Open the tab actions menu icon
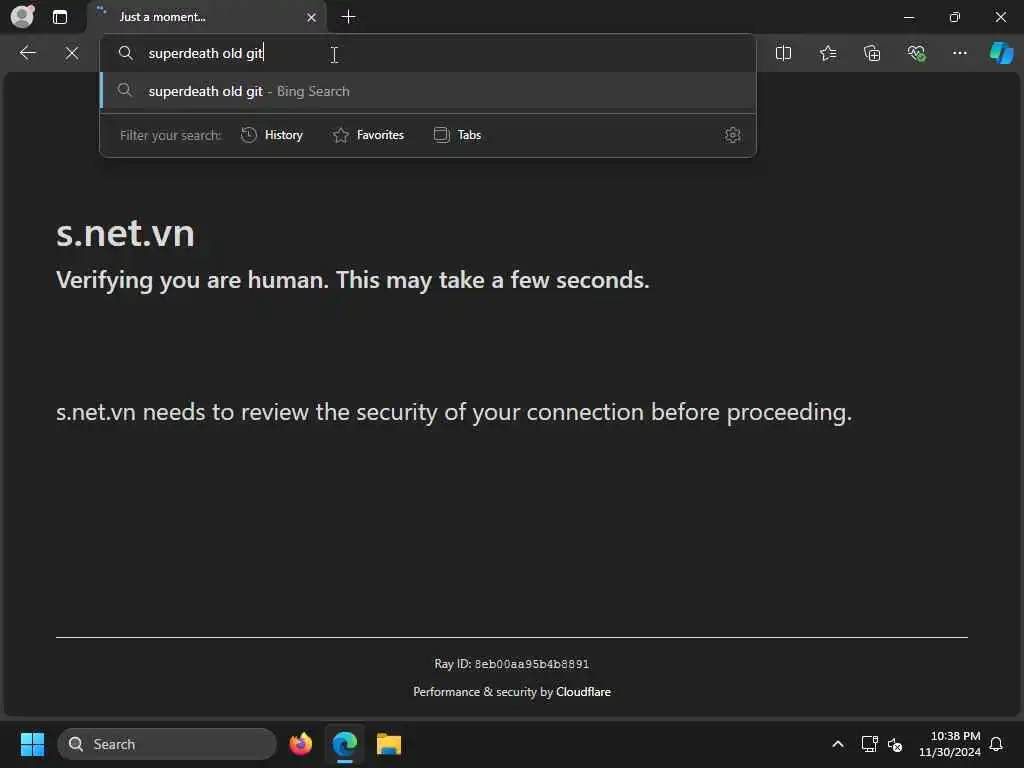The width and height of the screenshot is (1024, 768). pyautogui.click(x=60, y=17)
